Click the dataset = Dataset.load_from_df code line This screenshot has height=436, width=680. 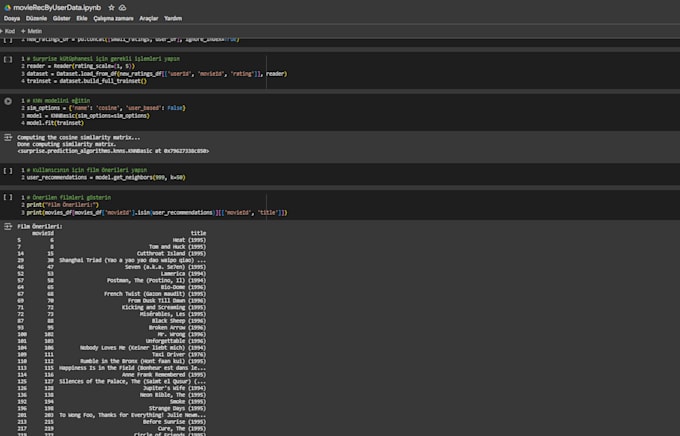click(x=157, y=74)
